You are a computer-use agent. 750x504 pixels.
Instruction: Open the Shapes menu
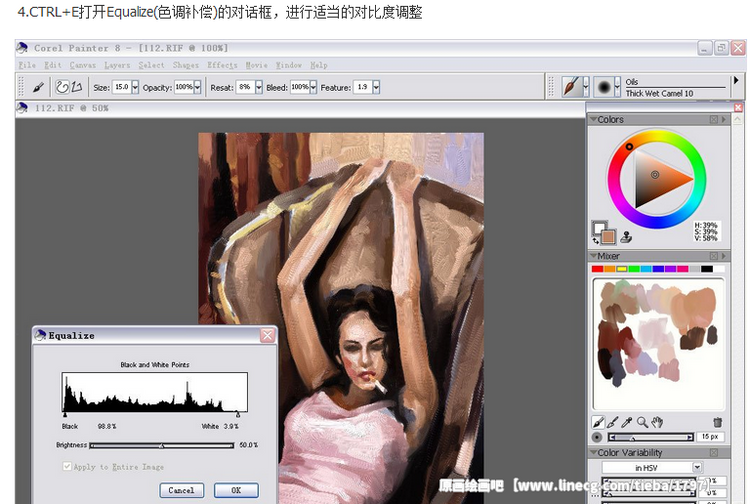pos(186,65)
